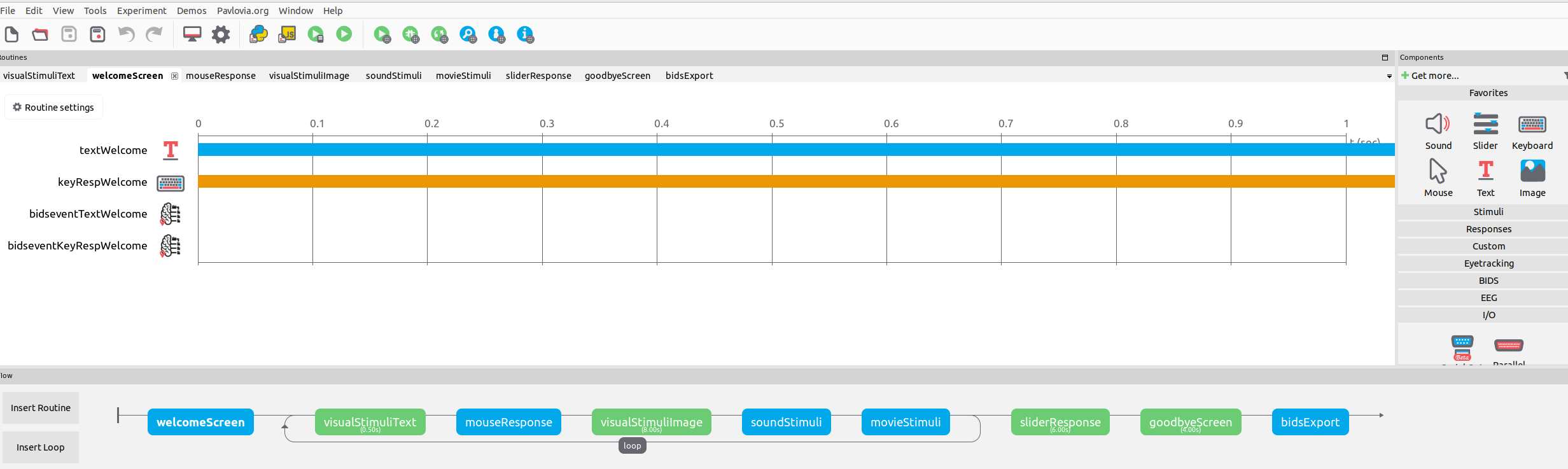Viewport: 1568px width, 469px height.
Task: Open the loop label in flow
Action: (x=632, y=445)
